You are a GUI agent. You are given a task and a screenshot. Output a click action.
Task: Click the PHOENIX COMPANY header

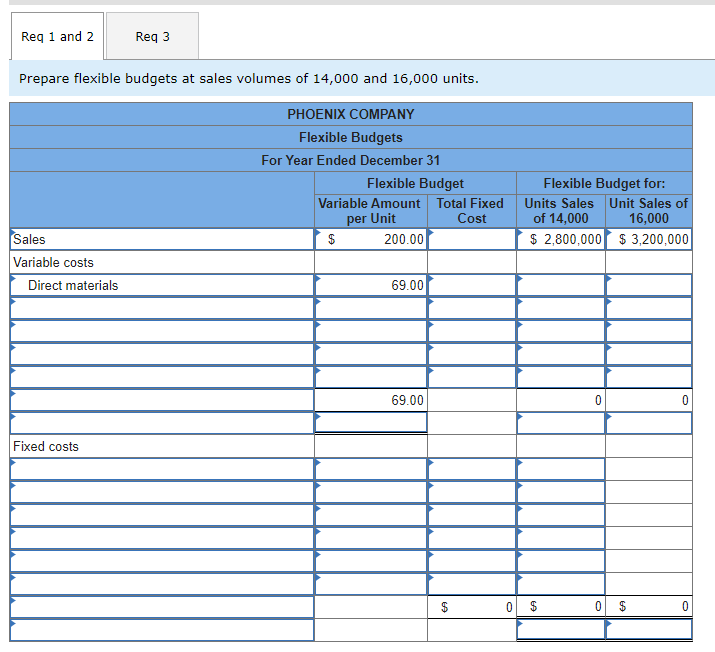351,114
